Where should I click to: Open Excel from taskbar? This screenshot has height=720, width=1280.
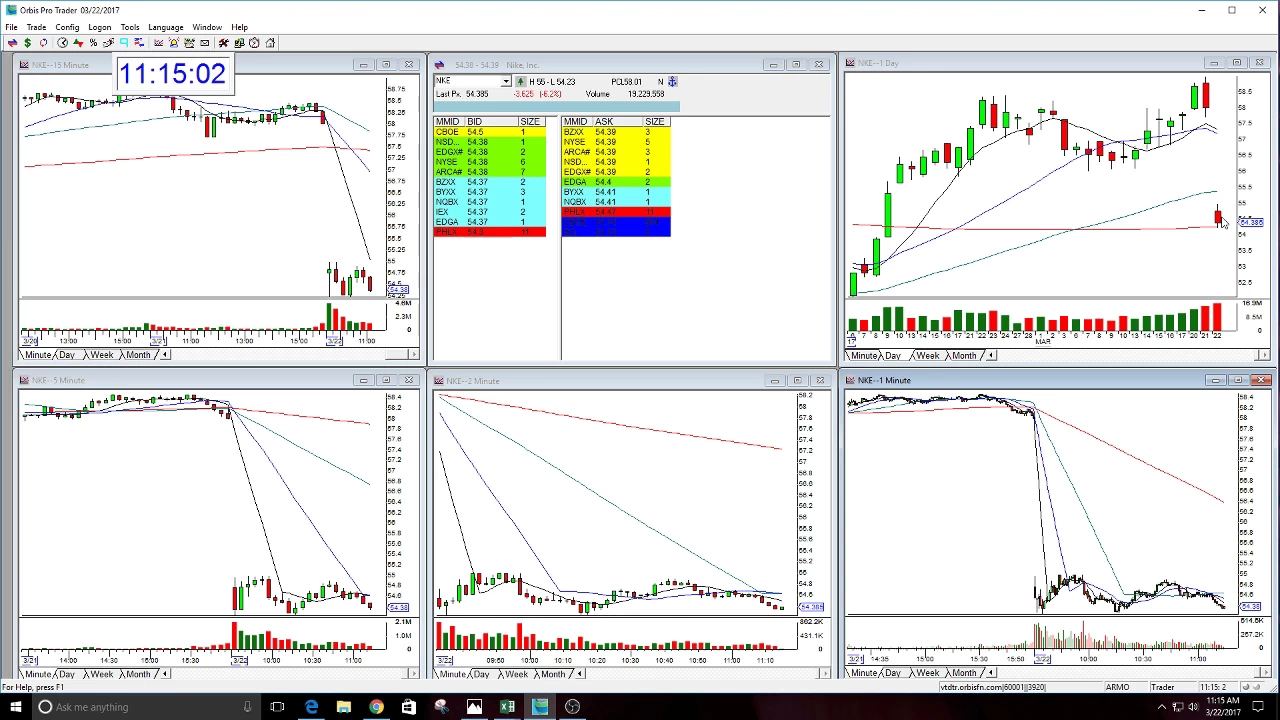[x=507, y=707]
